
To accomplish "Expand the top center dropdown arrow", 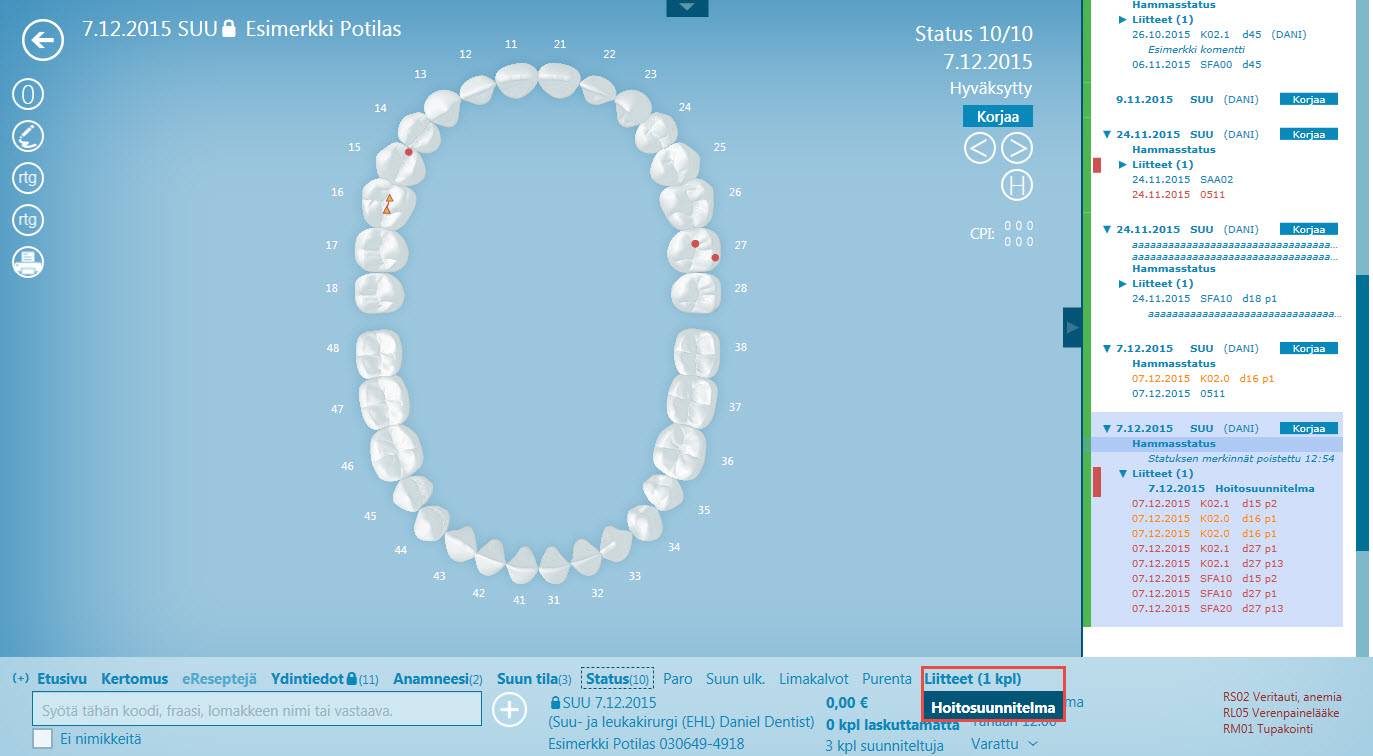I will pyautogui.click(x=687, y=8).
